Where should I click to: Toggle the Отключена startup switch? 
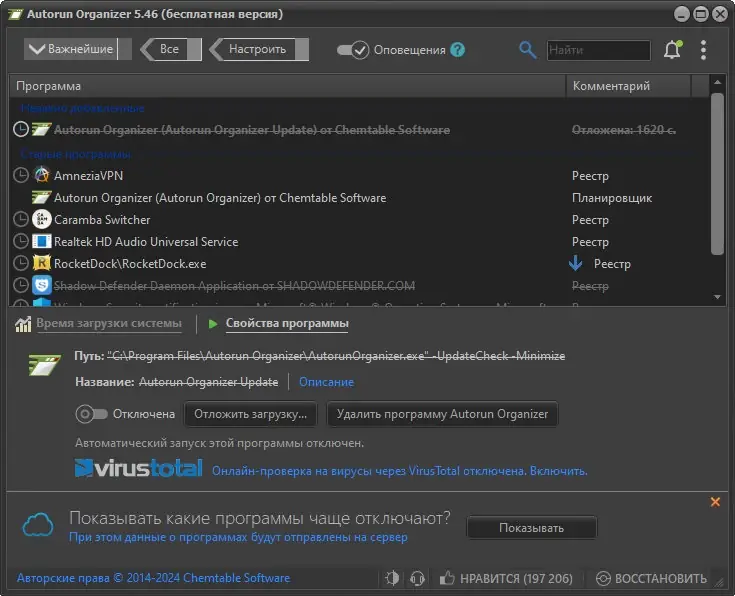(x=91, y=414)
